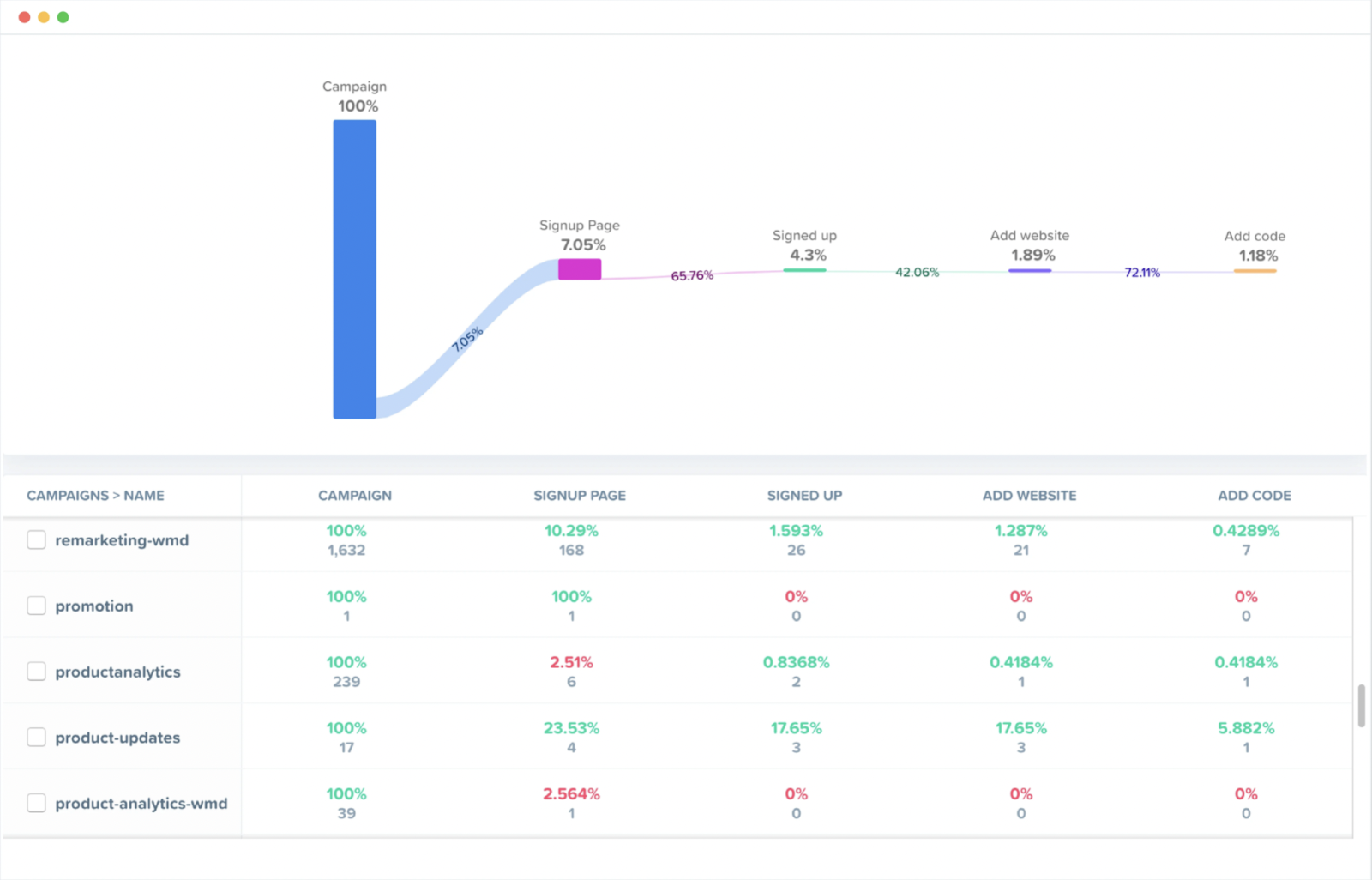Click the productanalytics campaign name
The image size is (1372, 880).
point(118,672)
